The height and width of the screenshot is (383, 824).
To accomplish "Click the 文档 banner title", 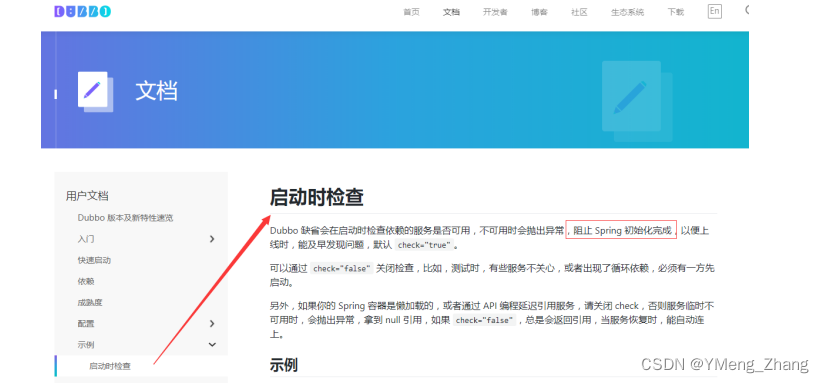I will 157,91.
